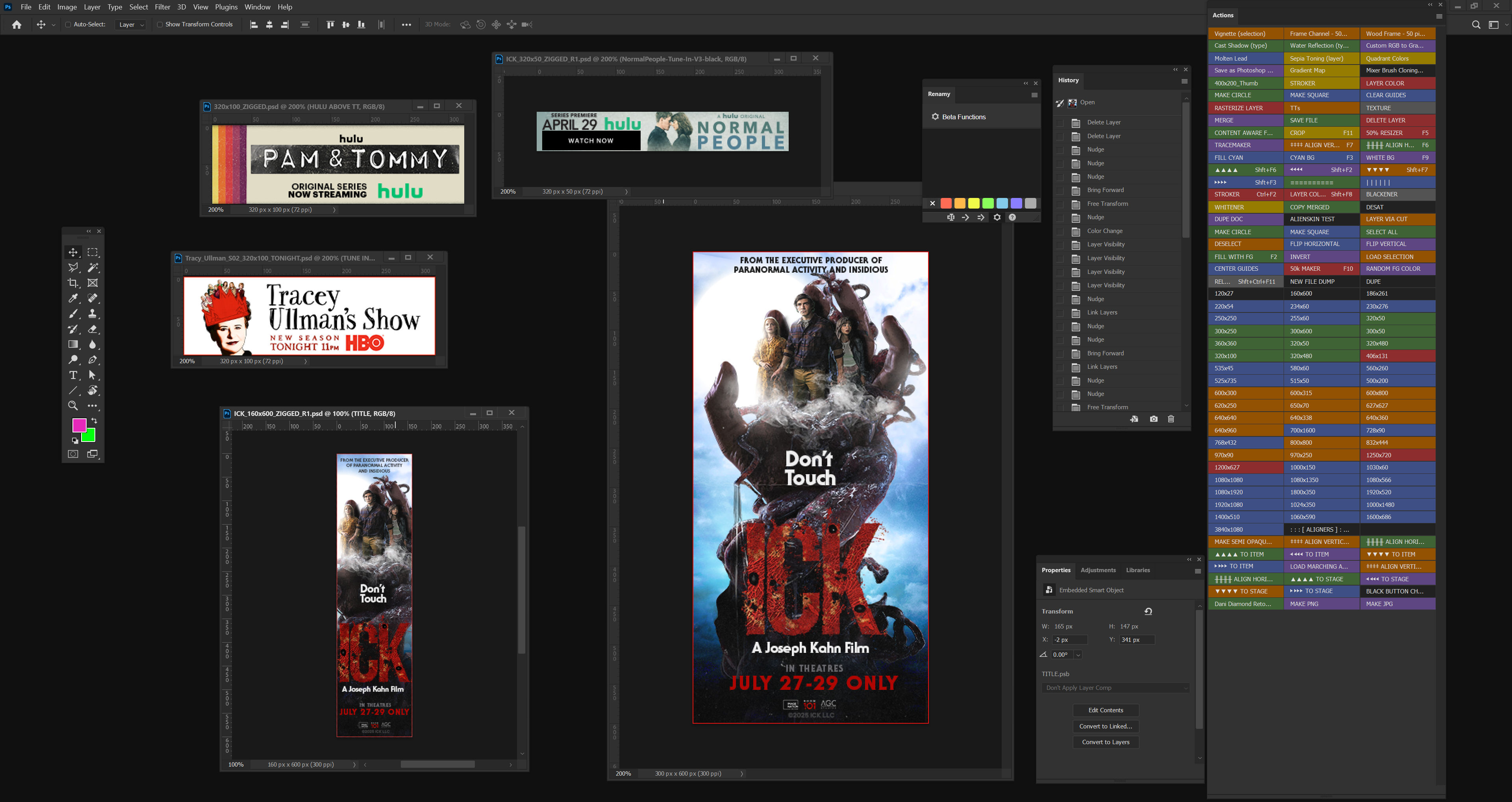Select the Move tool in the toolbox
1512x802 pixels.
tap(73, 252)
